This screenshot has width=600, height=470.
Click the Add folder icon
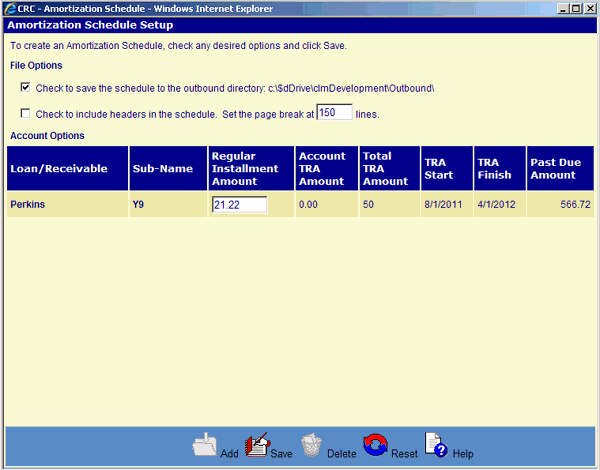(x=204, y=445)
